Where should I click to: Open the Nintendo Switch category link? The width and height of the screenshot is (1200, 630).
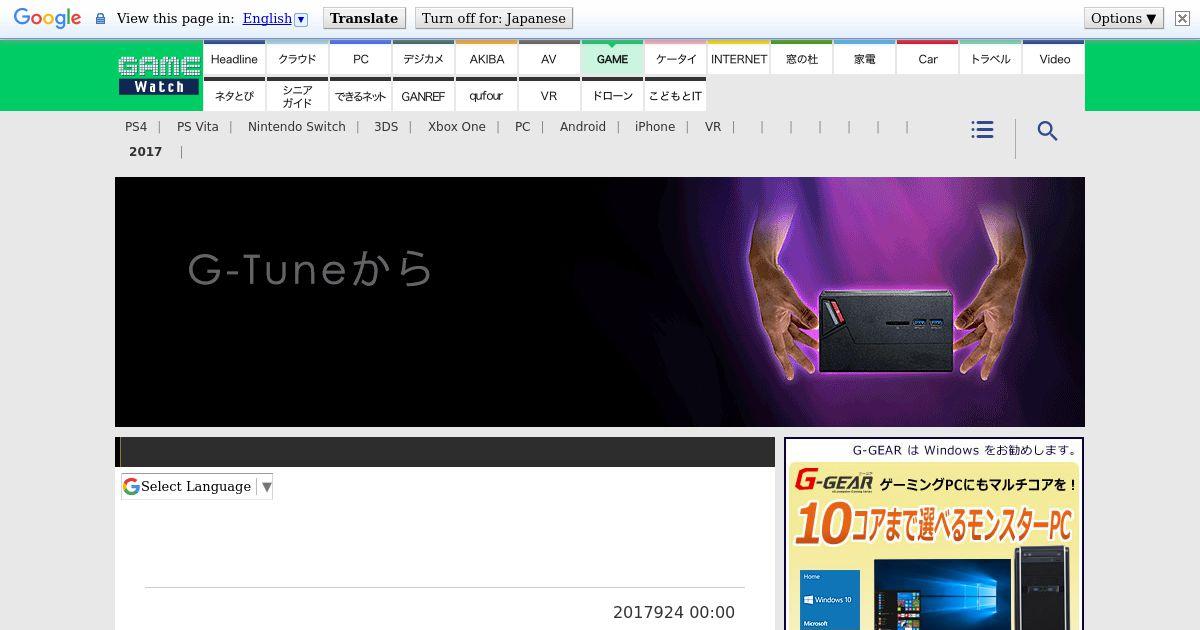coord(297,127)
